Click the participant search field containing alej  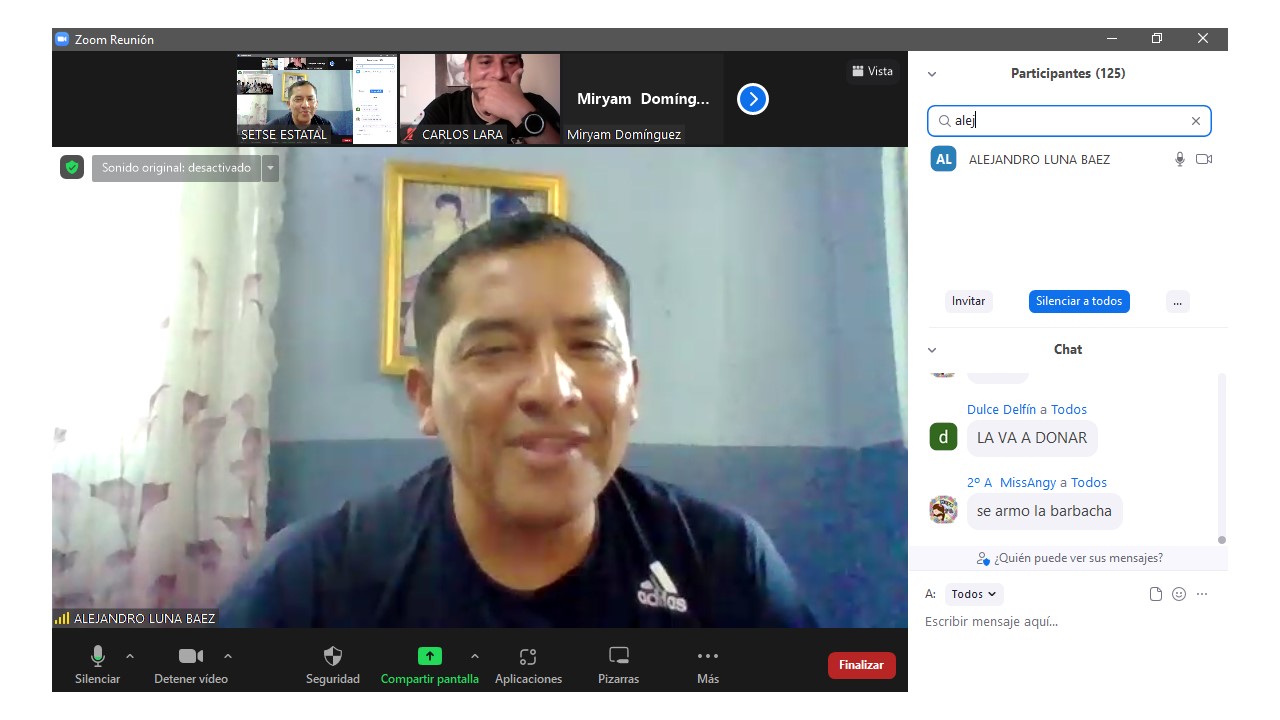coord(1069,121)
